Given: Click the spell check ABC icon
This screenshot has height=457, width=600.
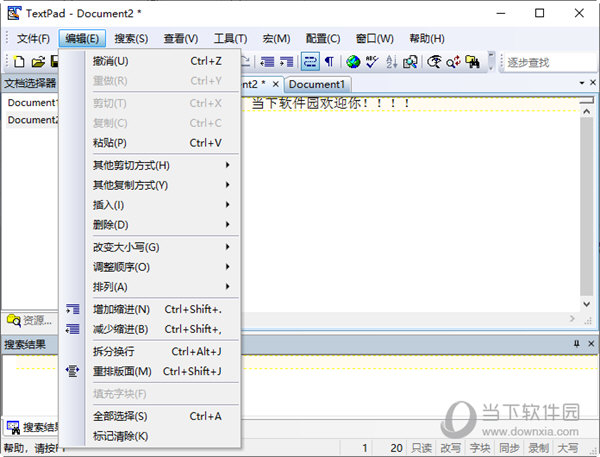Looking at the screenshot, I should point(372,62).
